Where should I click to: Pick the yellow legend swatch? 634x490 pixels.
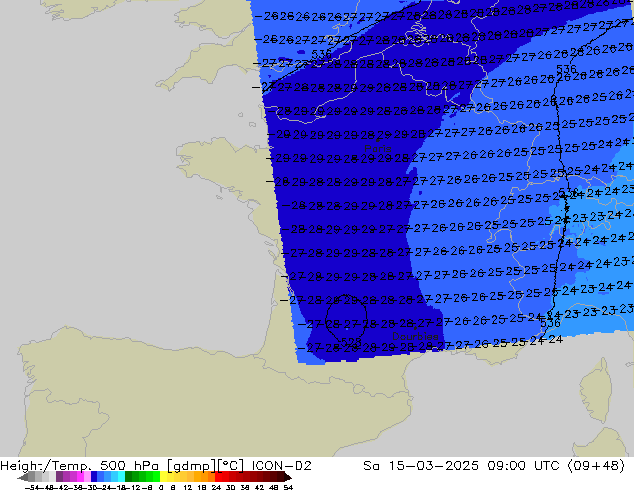click(163, 477)
